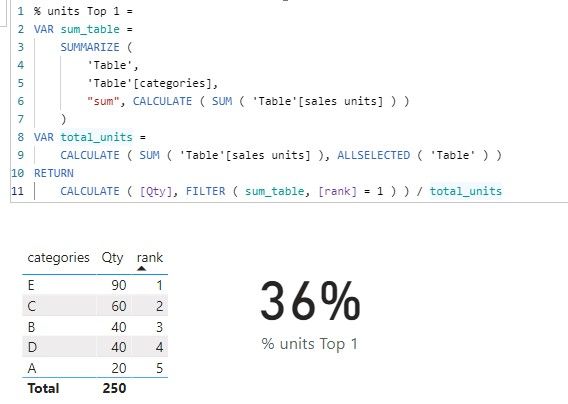The height and width of the screenshot is (404, 568).
Task: Click the rank column sort arrow
Action: click(x=142, y=268)
